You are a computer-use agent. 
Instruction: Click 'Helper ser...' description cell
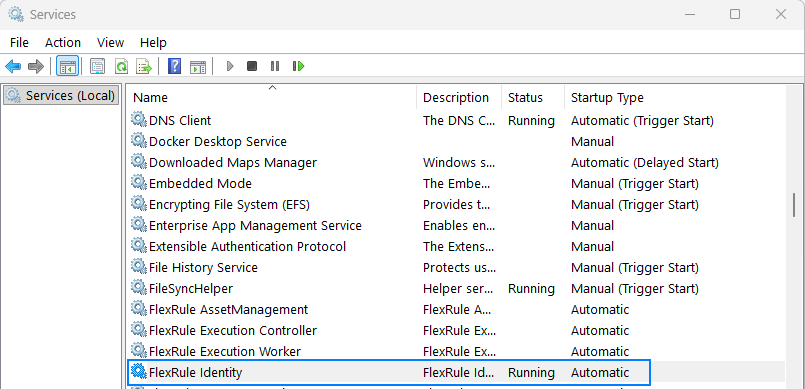(x=459, y=289)
